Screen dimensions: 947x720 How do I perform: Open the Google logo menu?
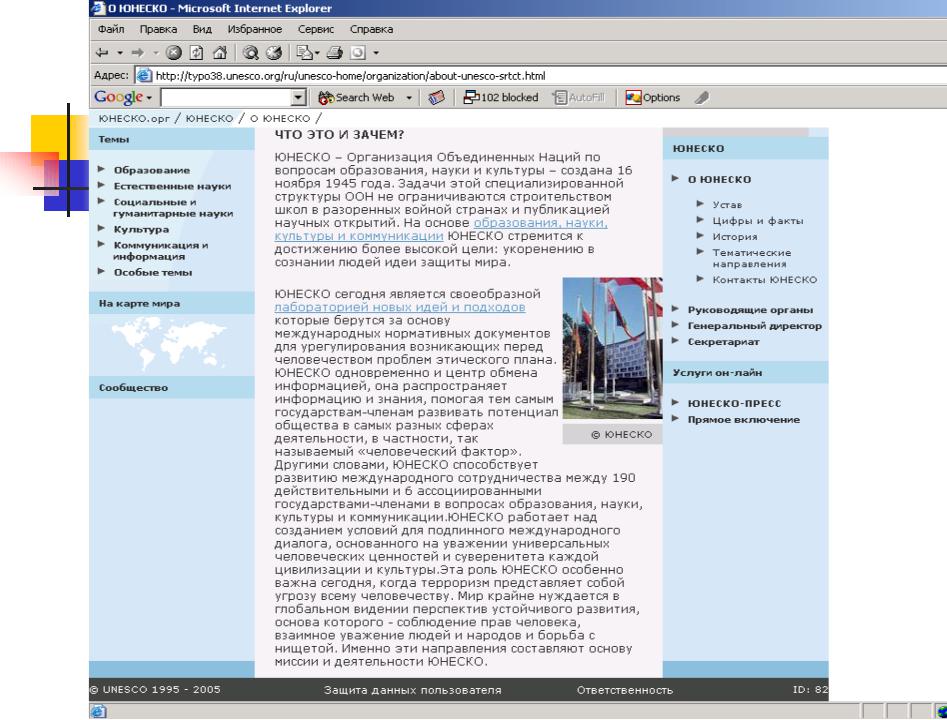pyautogui.click(x=123, y=97)
